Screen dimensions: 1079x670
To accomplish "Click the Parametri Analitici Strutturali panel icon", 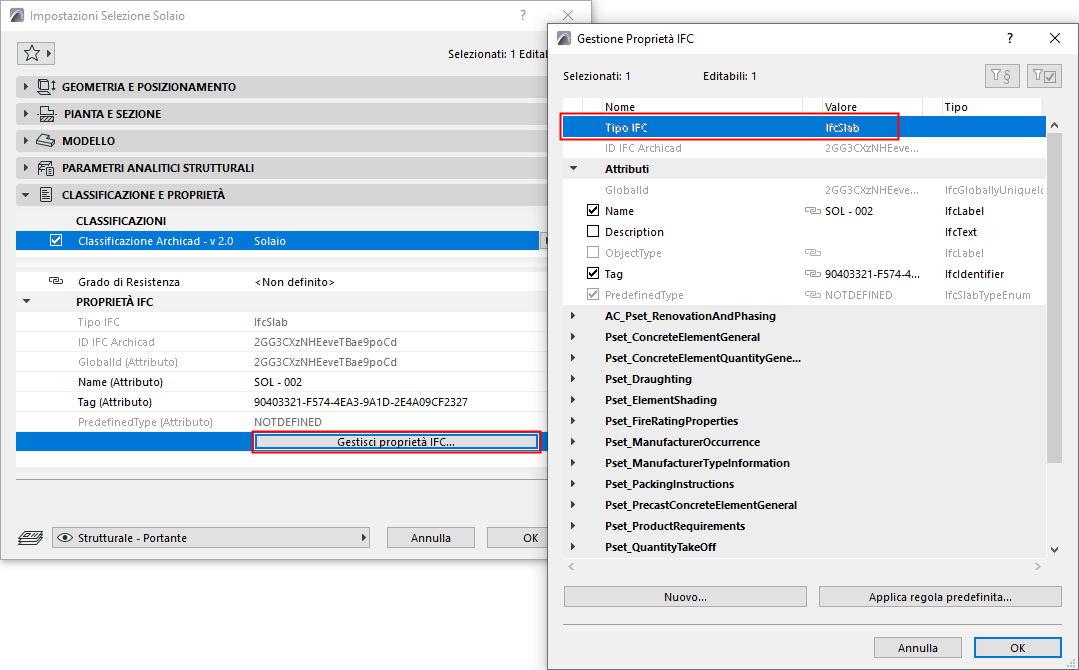I will click(45, 168).
